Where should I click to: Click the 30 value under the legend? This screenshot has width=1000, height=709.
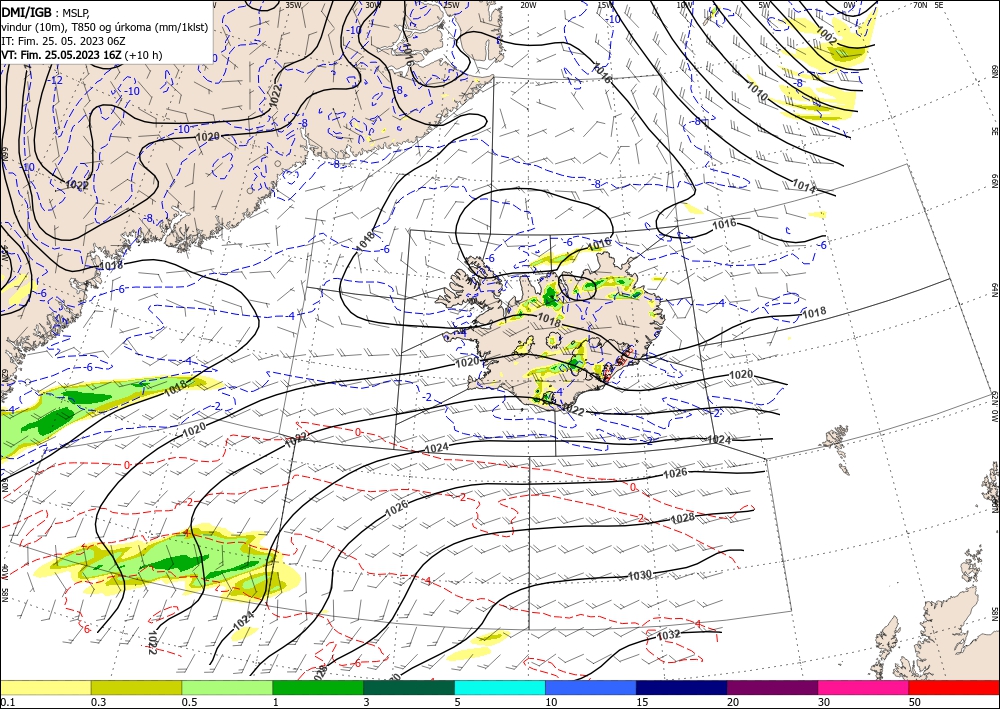coord(825,702)
